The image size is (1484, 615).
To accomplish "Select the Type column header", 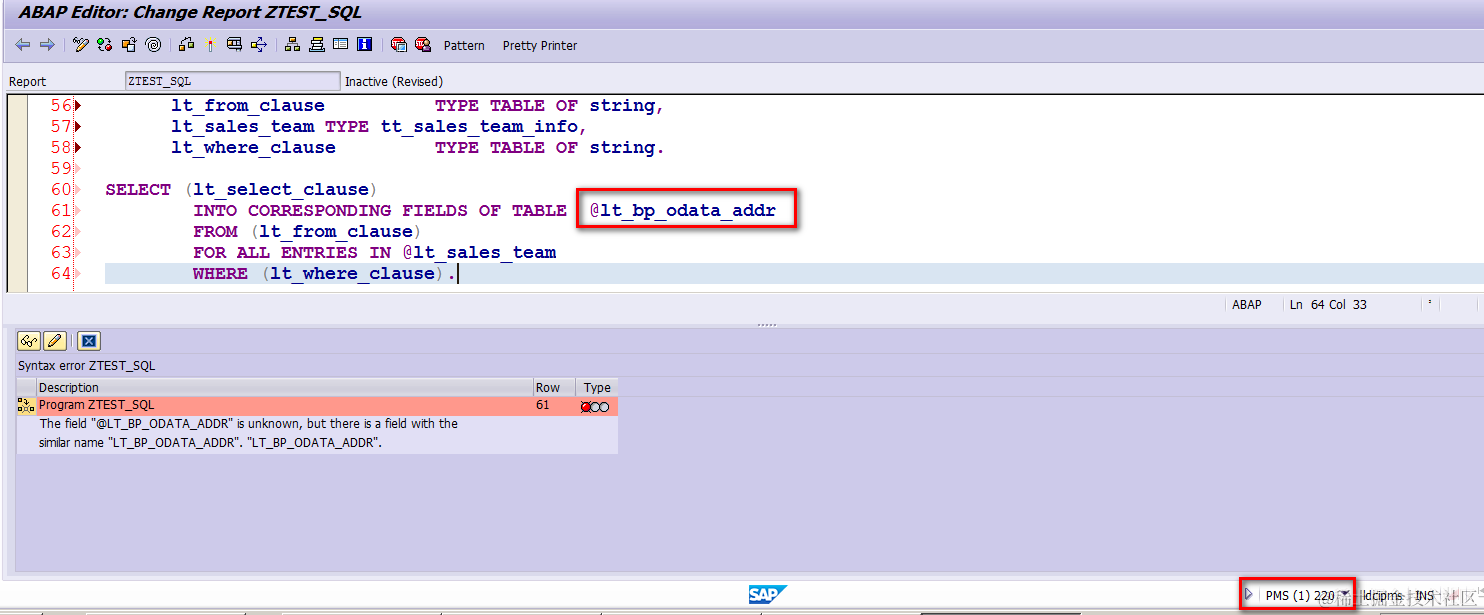I will (x=597, y=387).
